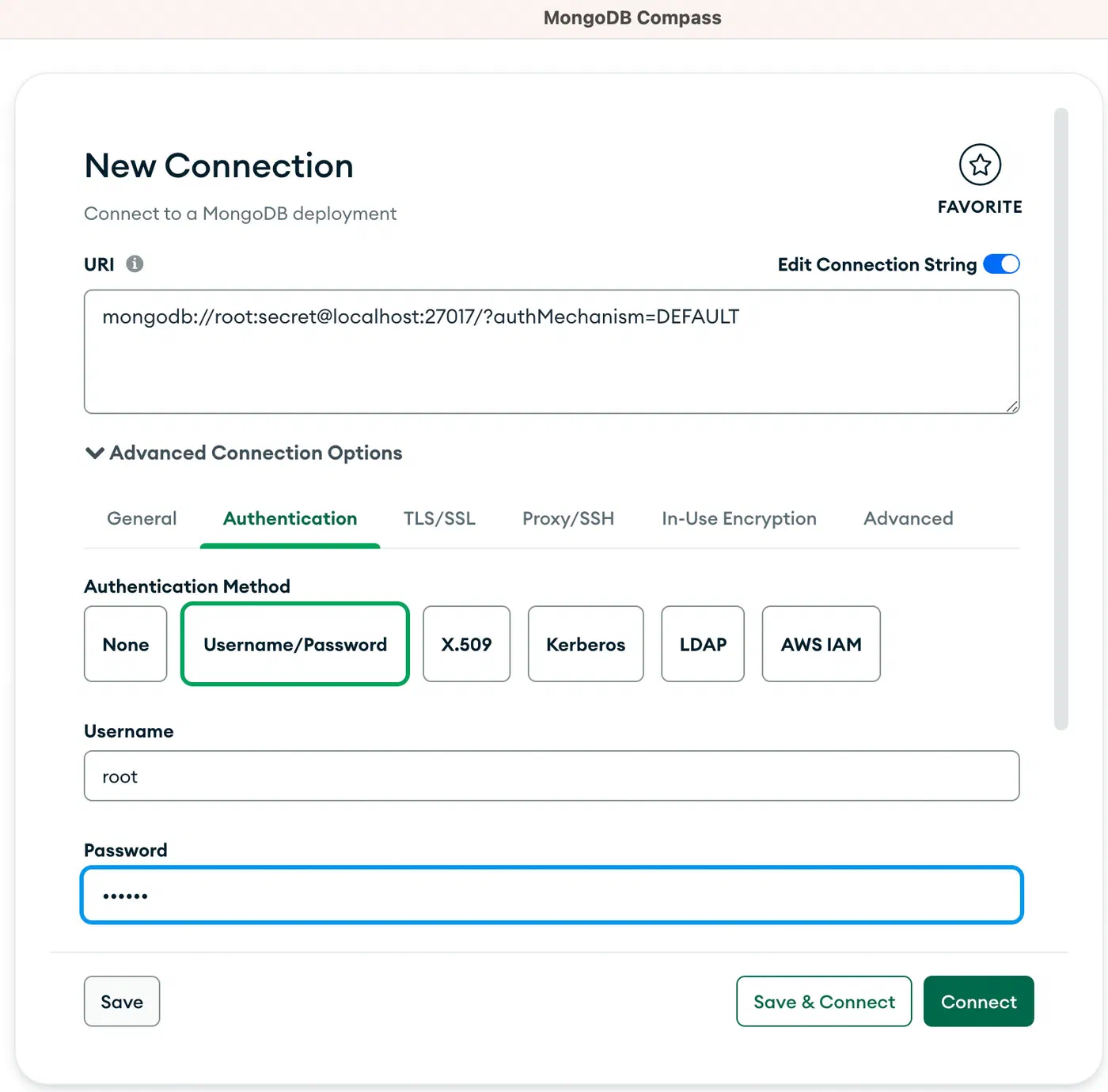Click the green Connect button
This screenshot has width=1108, height=1092.
[x=979, y=1001]
